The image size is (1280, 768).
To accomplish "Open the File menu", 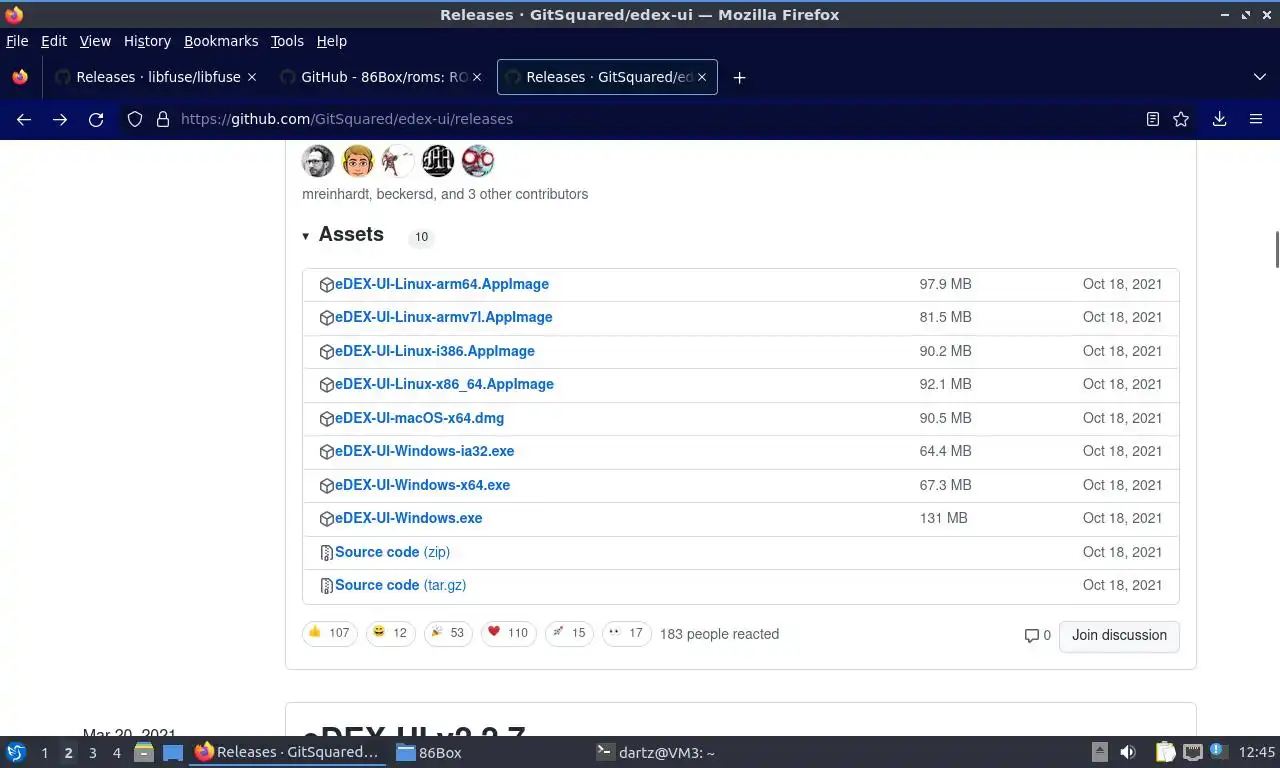I will [17, 41].
